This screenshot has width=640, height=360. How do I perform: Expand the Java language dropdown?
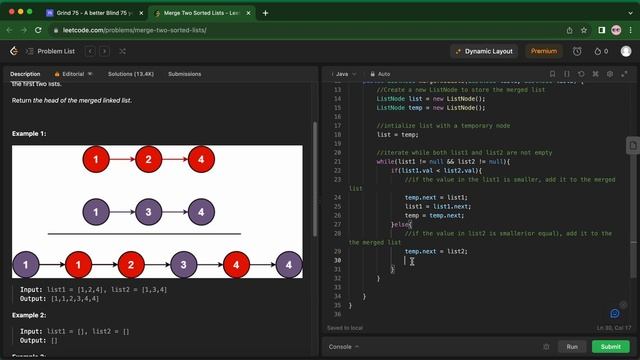point(344,74)
